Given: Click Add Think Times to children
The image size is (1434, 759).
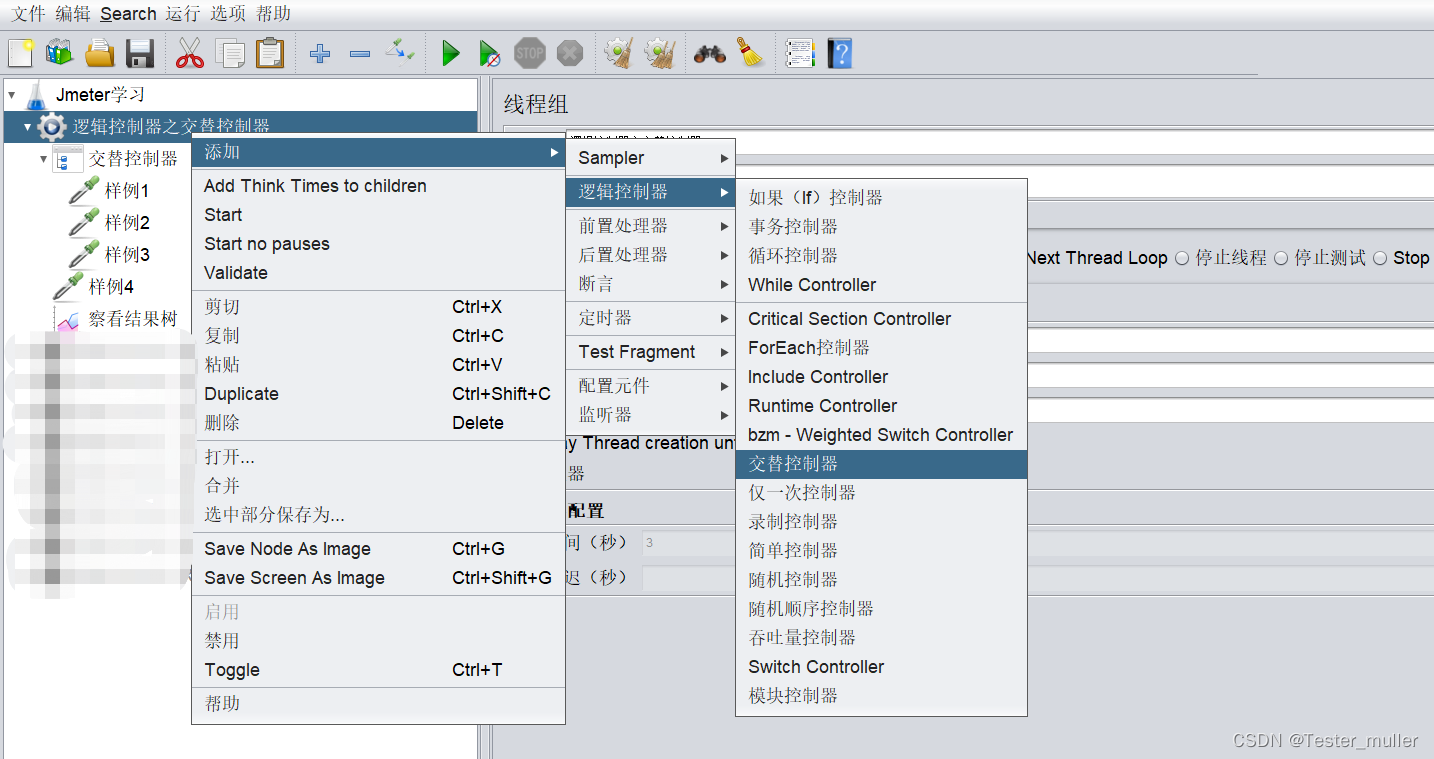Looking at the screenshot, I should pyautogui.click(x=378, y=186).
